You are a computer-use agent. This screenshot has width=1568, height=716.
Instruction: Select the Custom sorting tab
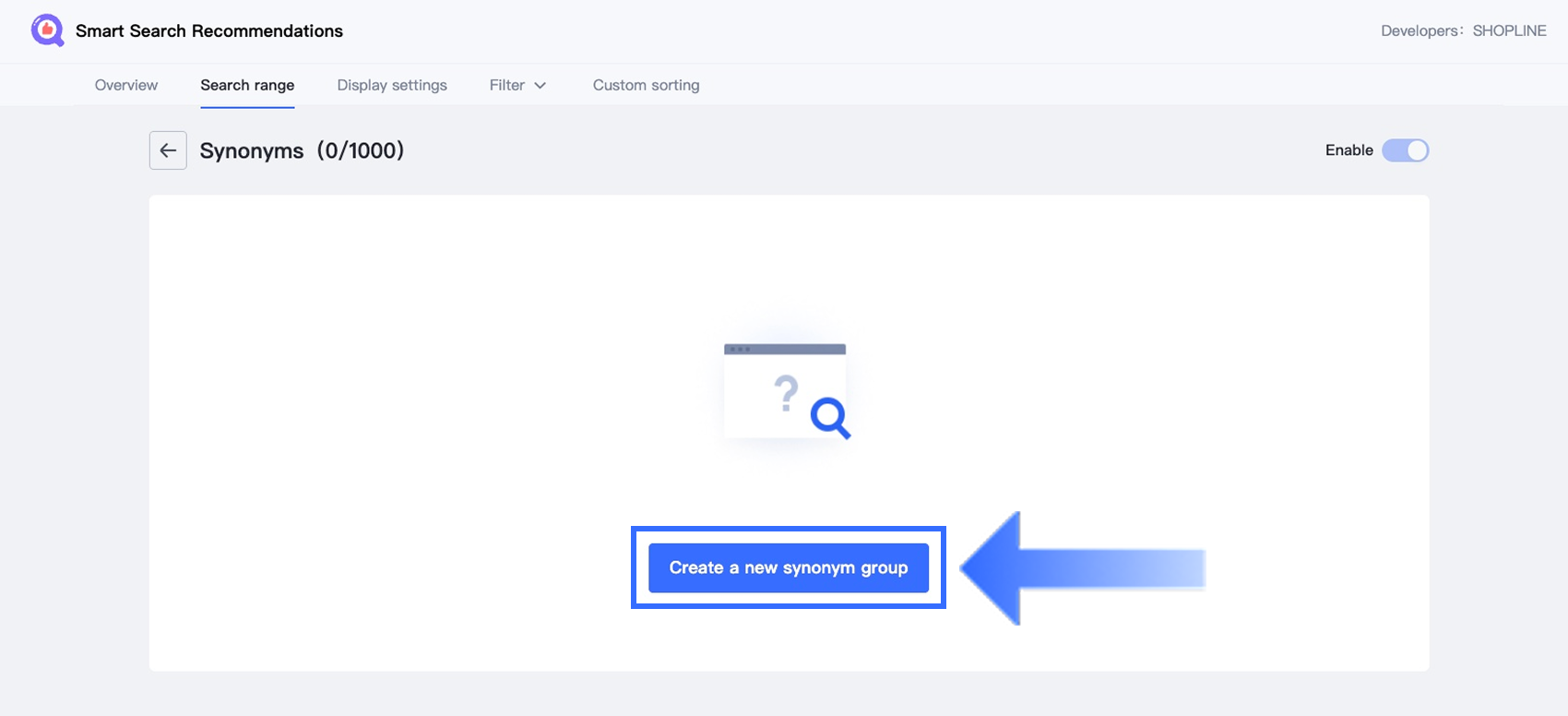pyautogui.click(x=646, y=85)
